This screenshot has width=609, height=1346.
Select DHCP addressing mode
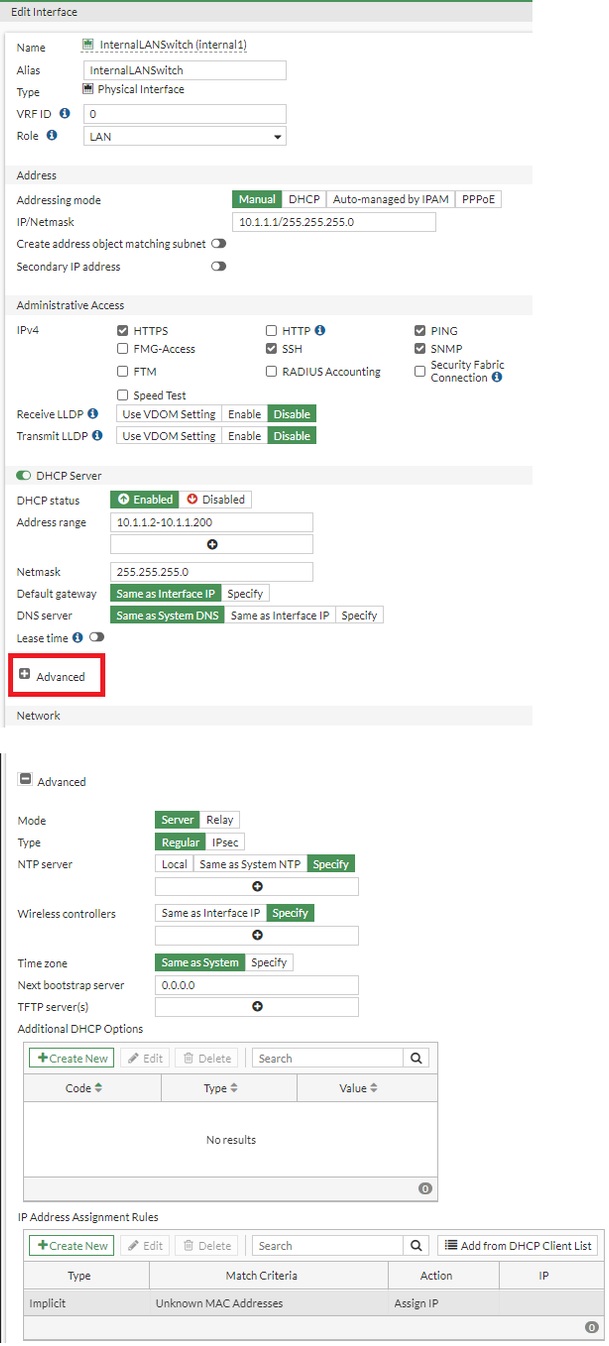coord(304,199)
